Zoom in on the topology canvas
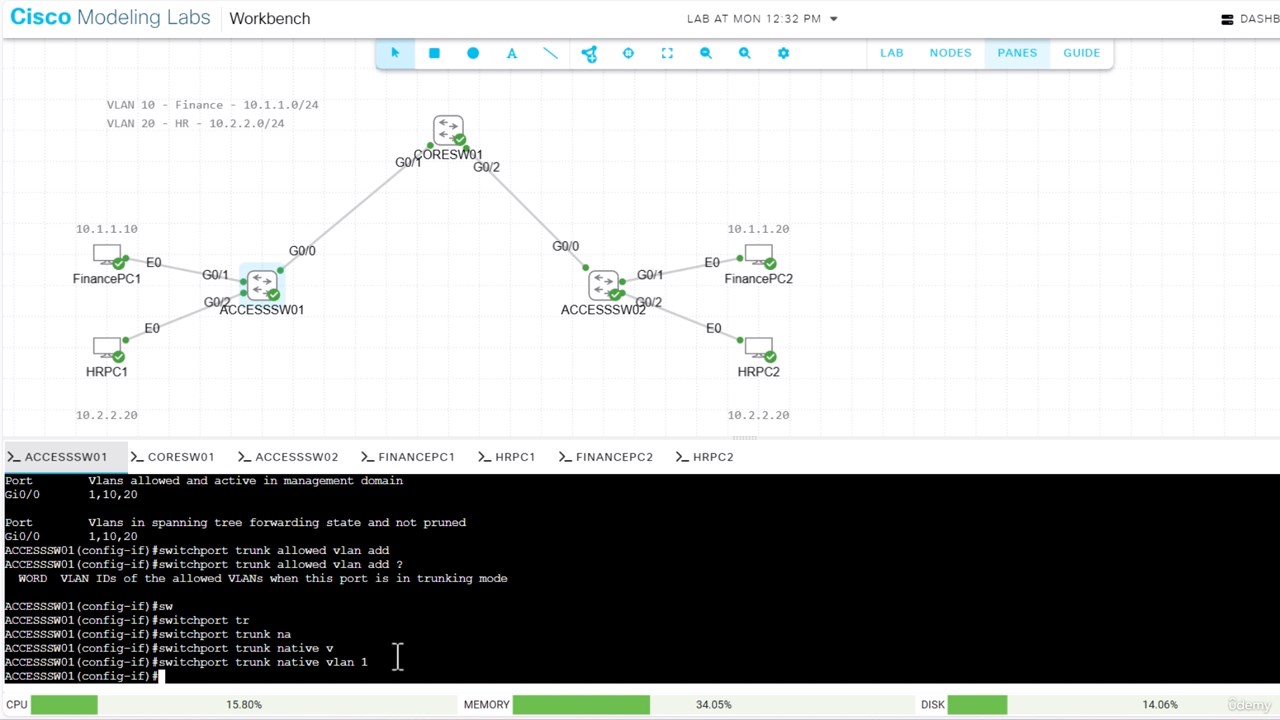Image resolution: width=1280 pixels, height=720 pixels. [745, 53]
